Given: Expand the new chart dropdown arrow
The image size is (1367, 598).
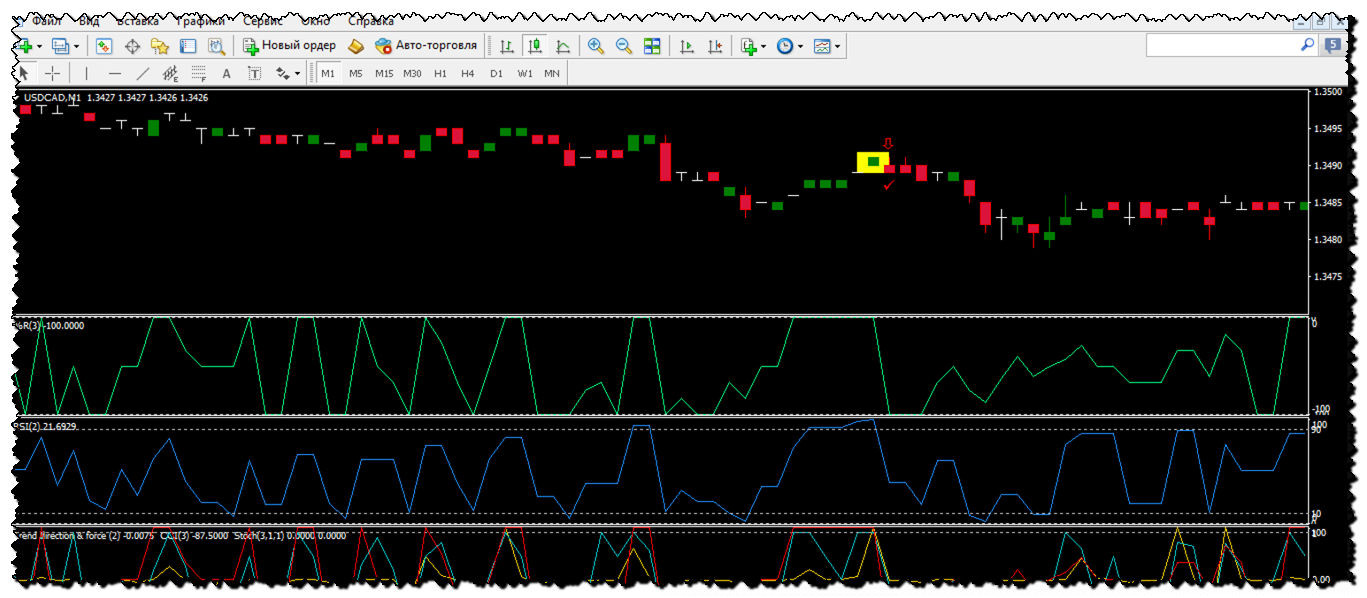Looking at the screenshot, I should tap(40, 46).
